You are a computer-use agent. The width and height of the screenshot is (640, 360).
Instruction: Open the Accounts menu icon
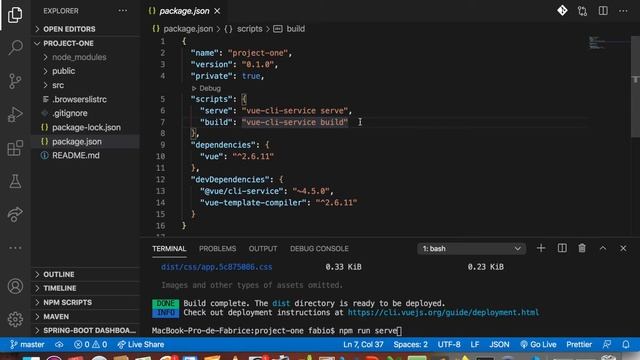pos(15,286)
